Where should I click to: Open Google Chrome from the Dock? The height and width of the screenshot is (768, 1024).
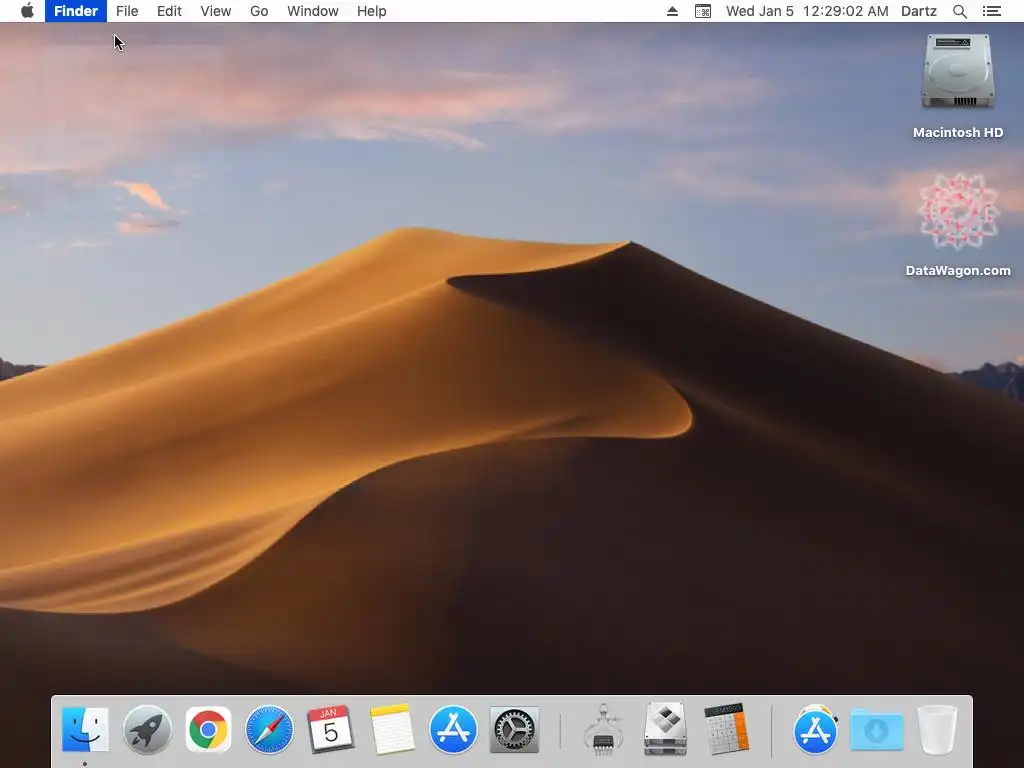[208, 729]
